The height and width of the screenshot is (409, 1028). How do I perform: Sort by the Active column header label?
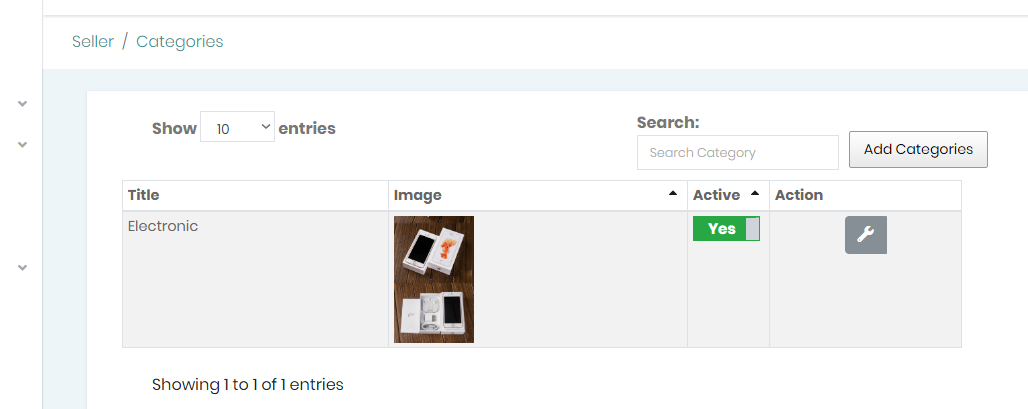coord(717,195)
